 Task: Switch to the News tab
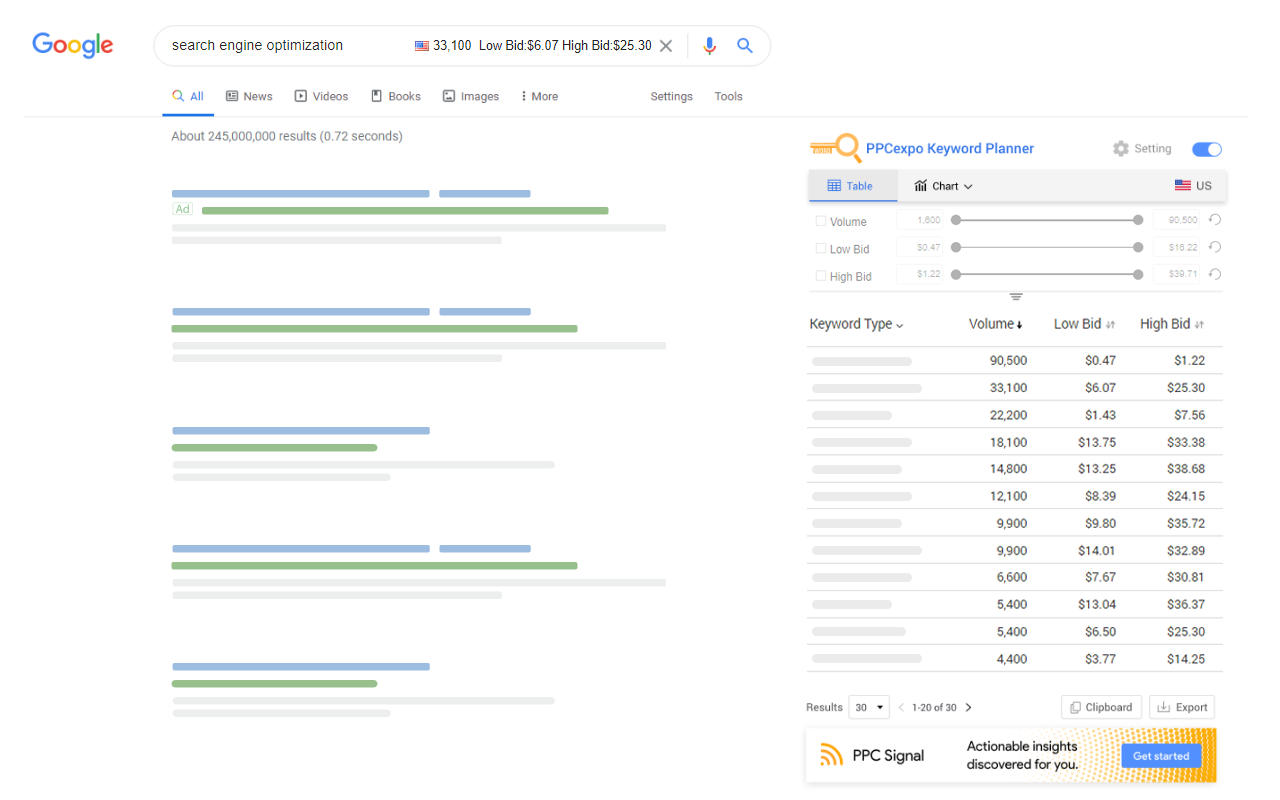point(249,96)
